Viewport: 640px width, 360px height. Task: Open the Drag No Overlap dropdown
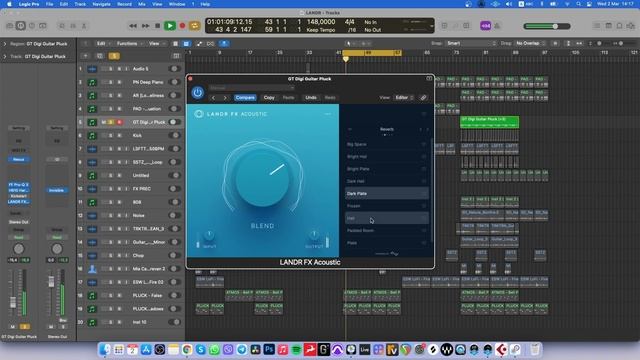point(530,43)
